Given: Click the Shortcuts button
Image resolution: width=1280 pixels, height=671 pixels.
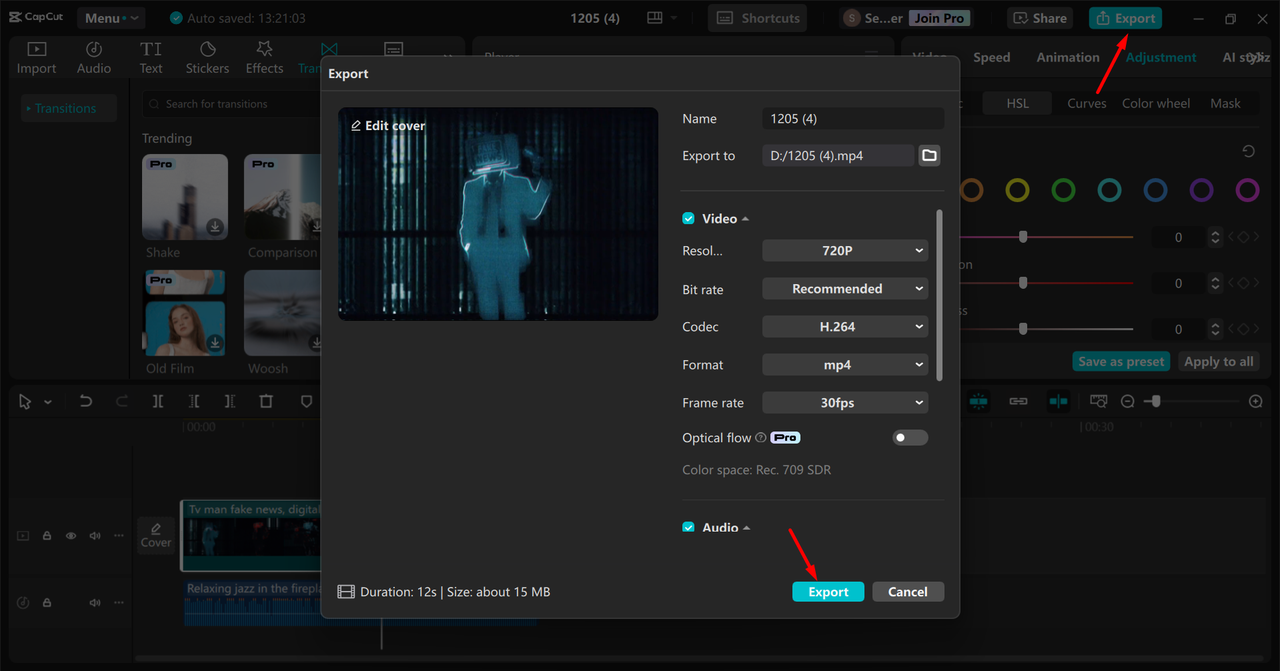Looking at the screenshot, I should point(758,18).
